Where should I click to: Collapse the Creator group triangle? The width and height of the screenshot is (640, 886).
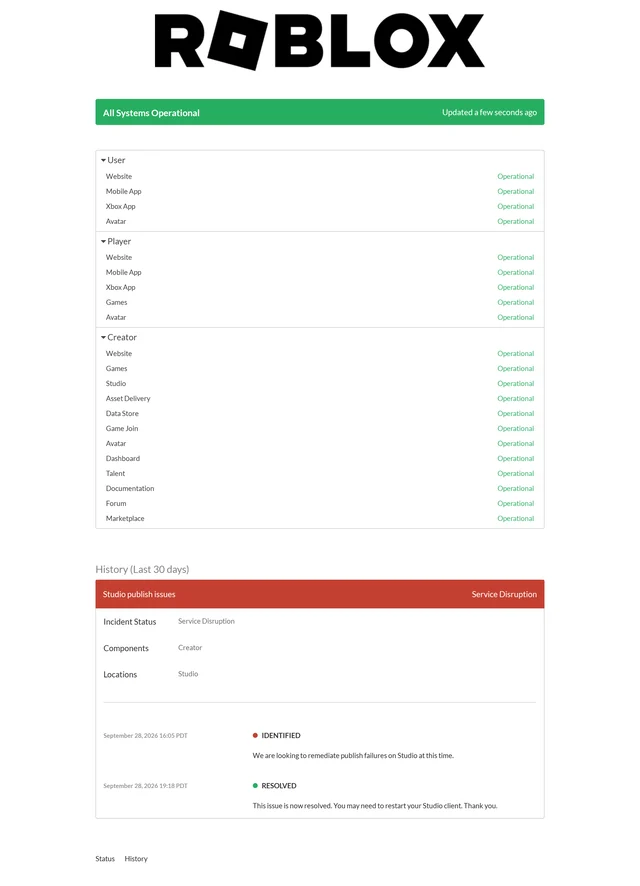(x=103, y=337)
